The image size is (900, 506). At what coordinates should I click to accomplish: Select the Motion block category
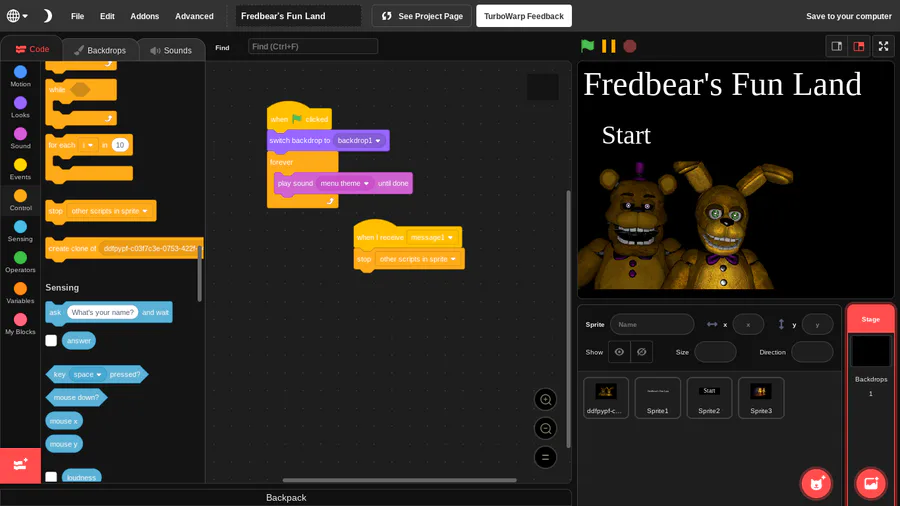20,76
